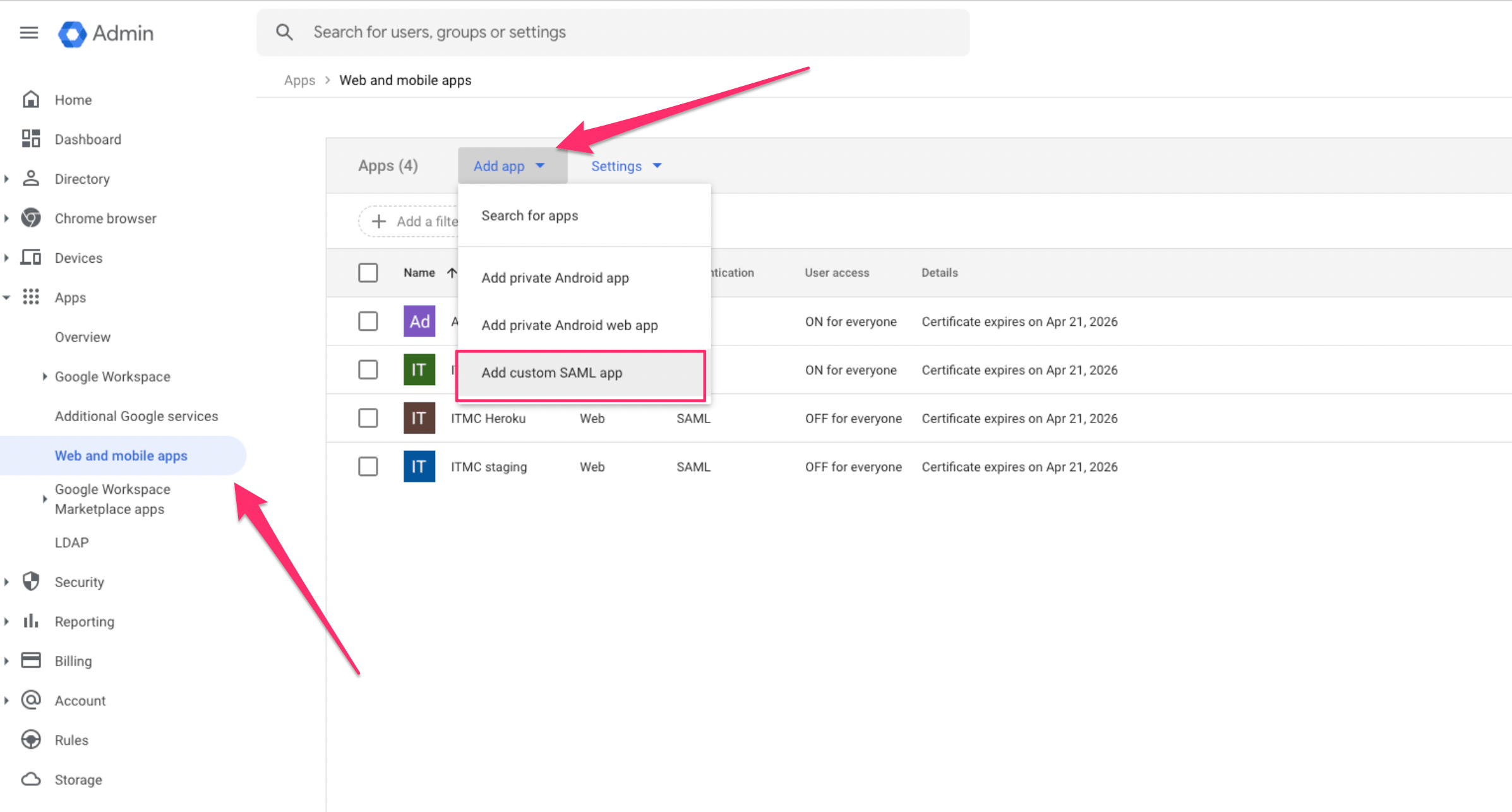Click the Chrome browser icon

pos(31,218)
